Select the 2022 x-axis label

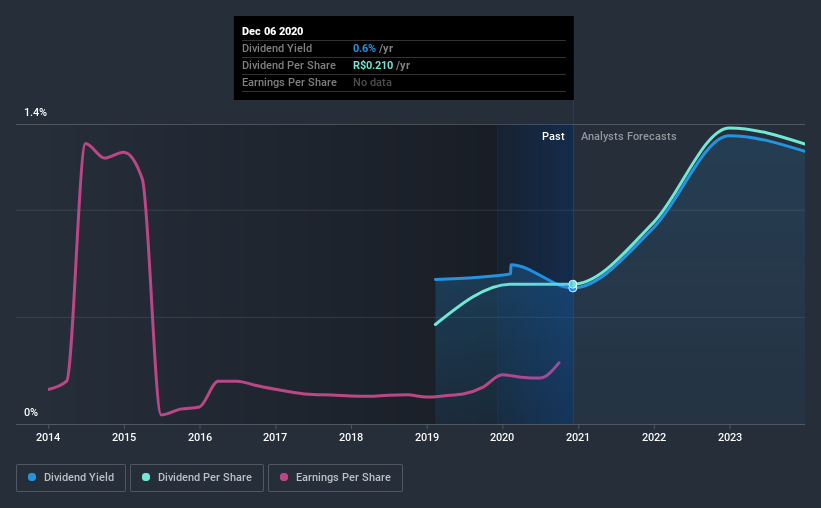tap(654, 437)
